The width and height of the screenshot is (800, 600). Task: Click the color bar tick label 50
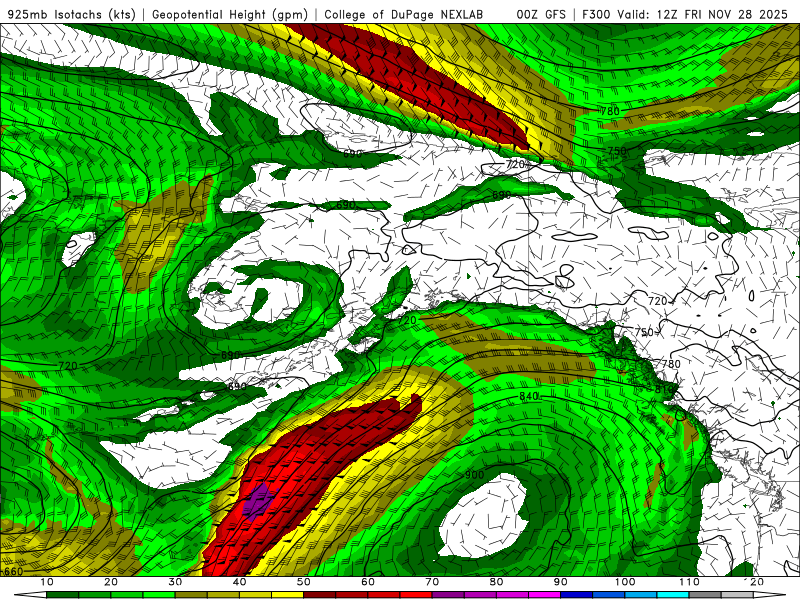pos(304,582)
